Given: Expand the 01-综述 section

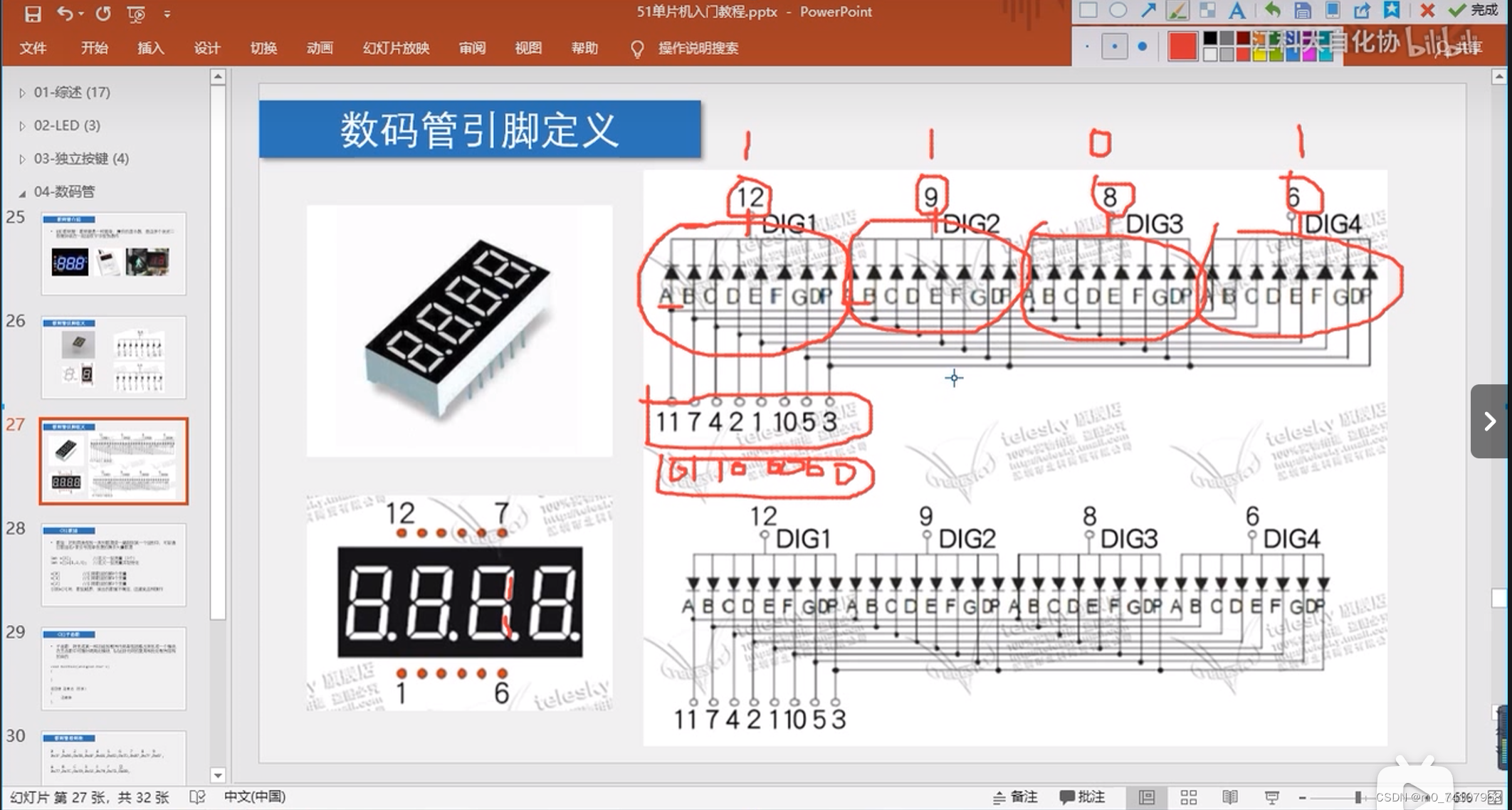Looking at the screenshot, I should pos(22,93).
